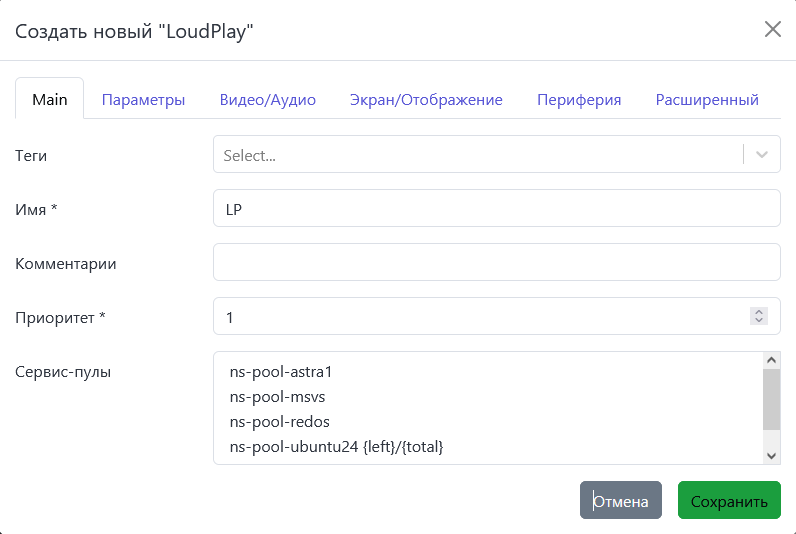The width and height of the screenshot is (796, 534).
Task: Close the LoudPlay creation dialog
Action: point(772,29)
